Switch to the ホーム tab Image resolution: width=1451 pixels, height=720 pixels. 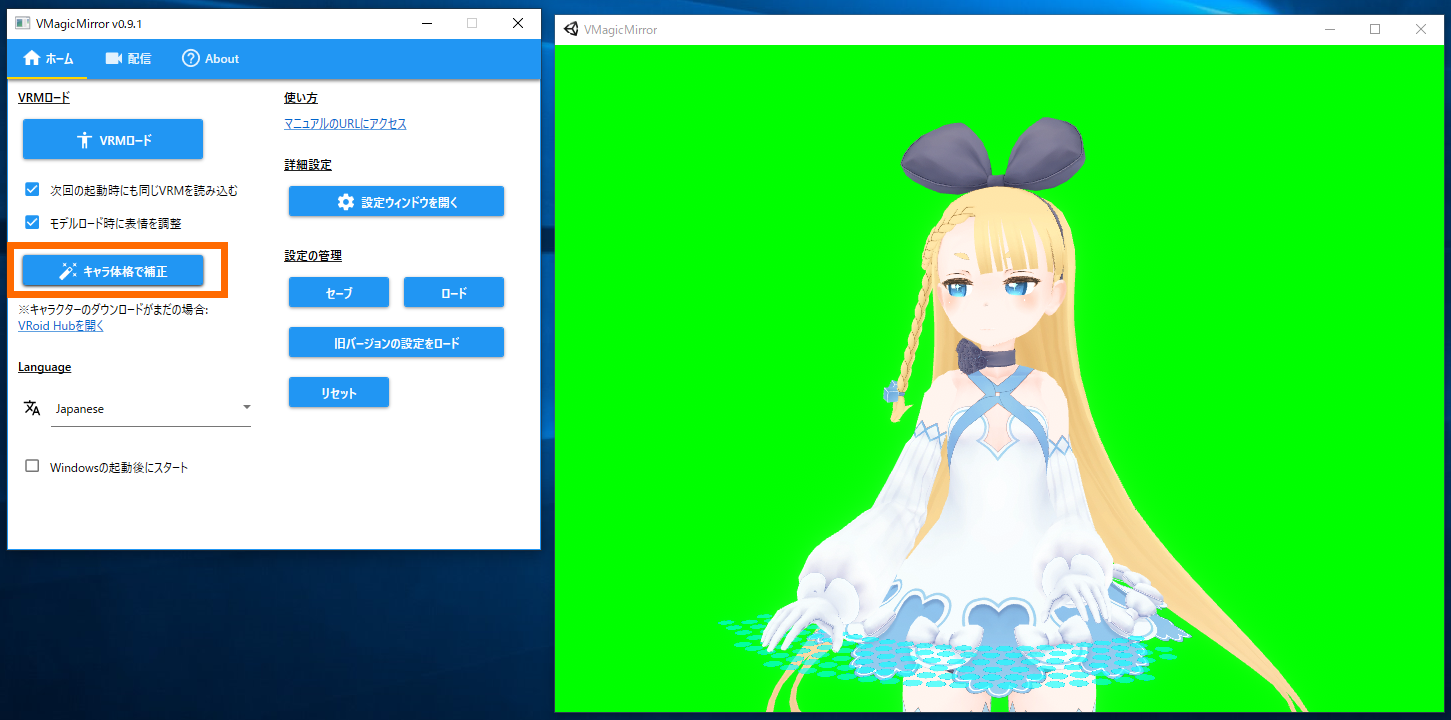click(x=48, y=59)
